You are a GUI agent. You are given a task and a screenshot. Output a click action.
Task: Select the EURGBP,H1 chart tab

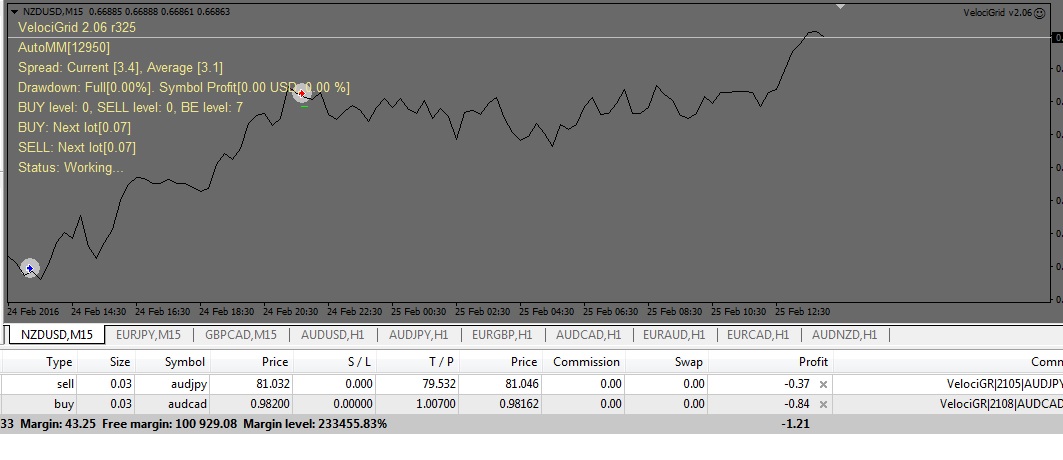502,335
